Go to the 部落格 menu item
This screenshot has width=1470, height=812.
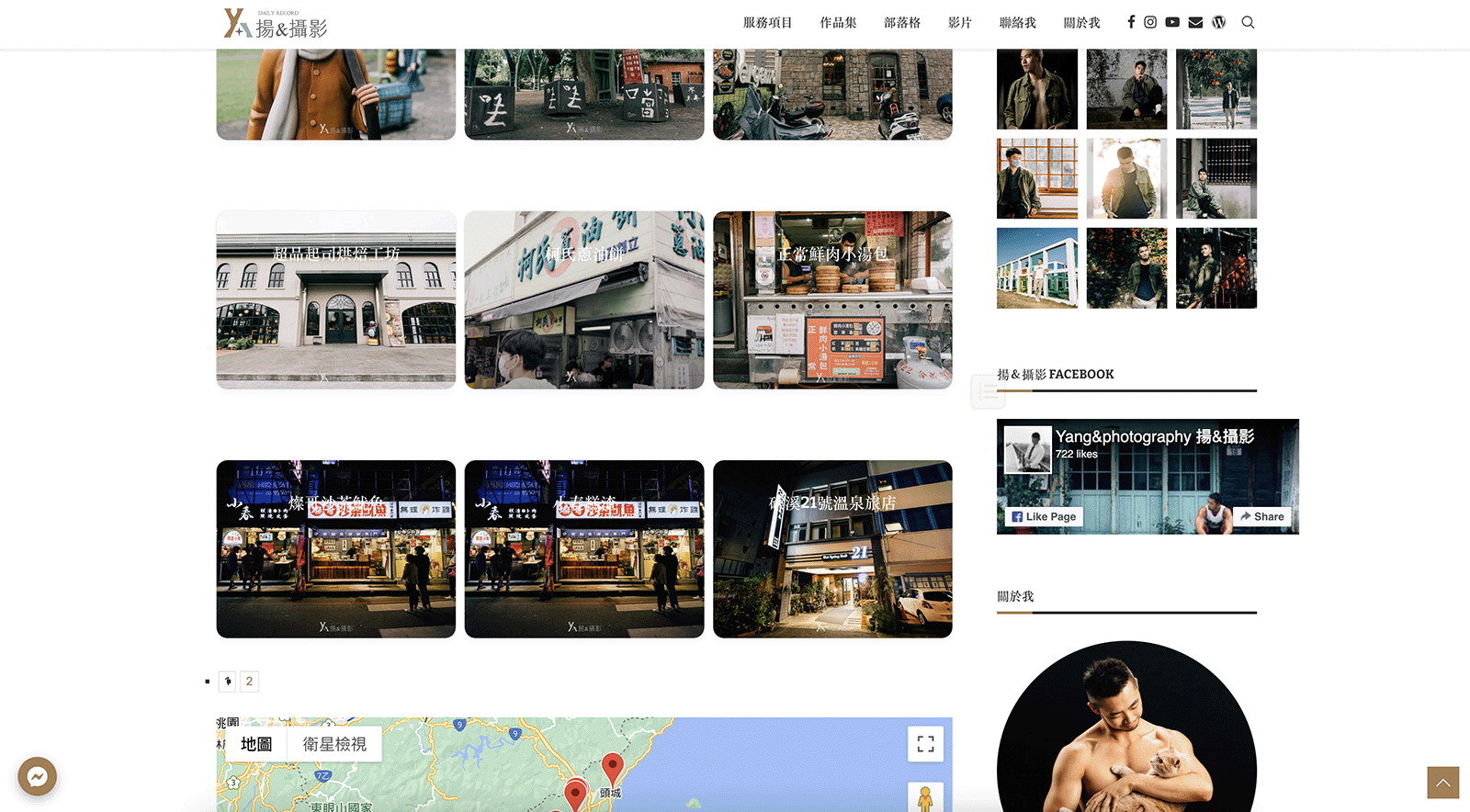(902, 23)
